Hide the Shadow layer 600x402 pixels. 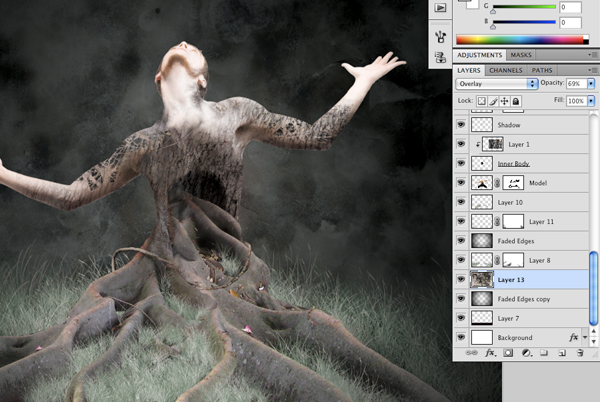tap(461, 125)
